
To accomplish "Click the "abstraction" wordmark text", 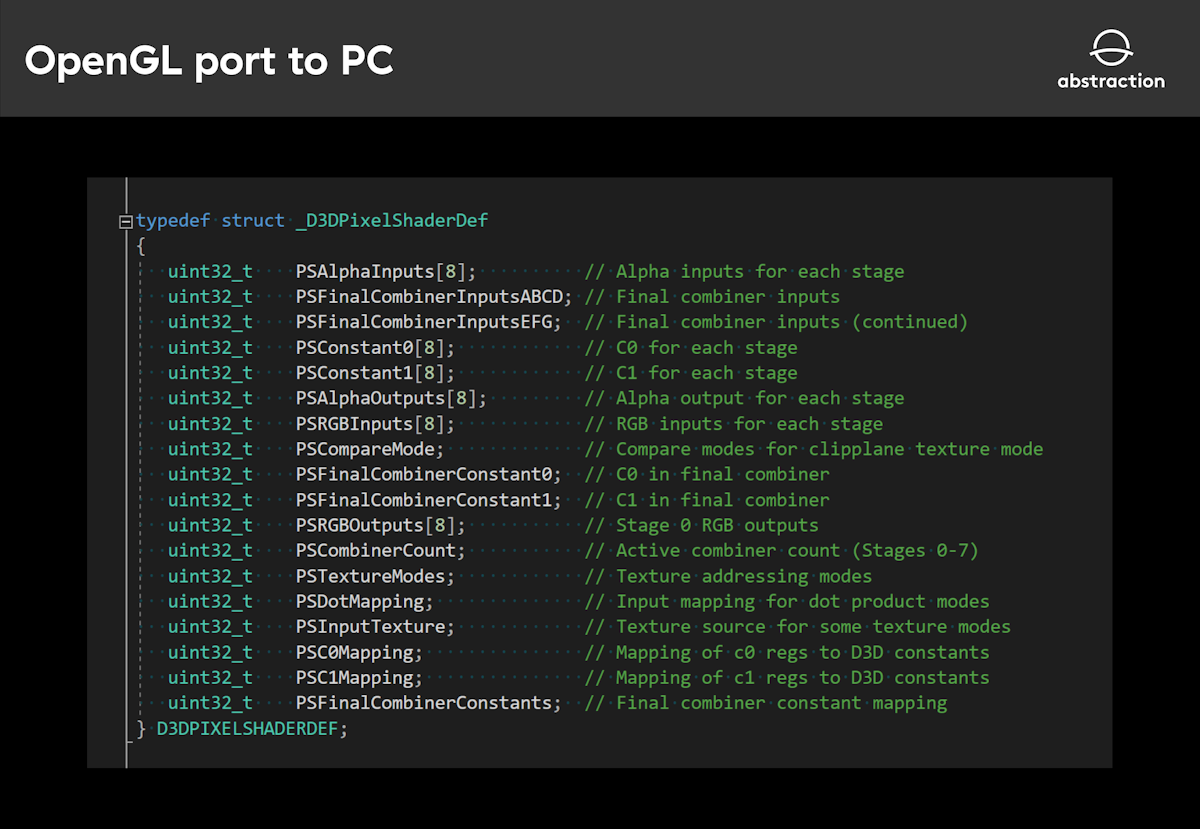I will pyautogui.click(x=1111, y=81).
